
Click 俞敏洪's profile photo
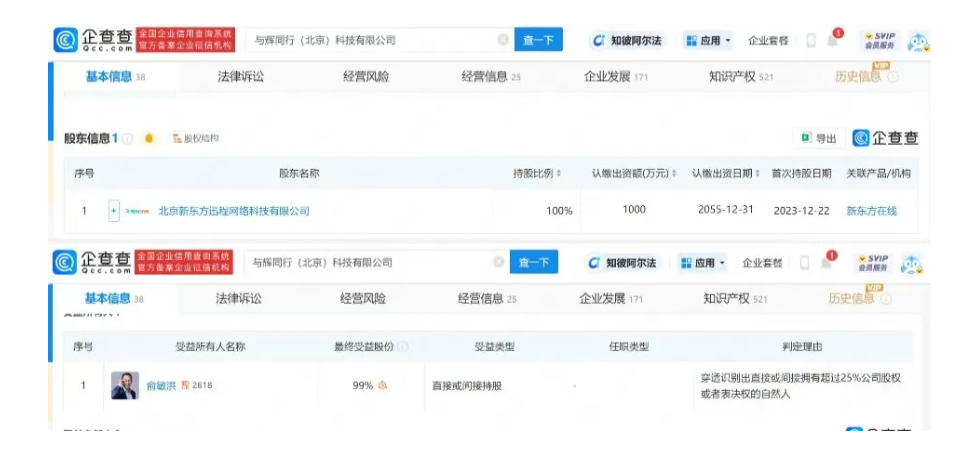(x=125, y=386)
